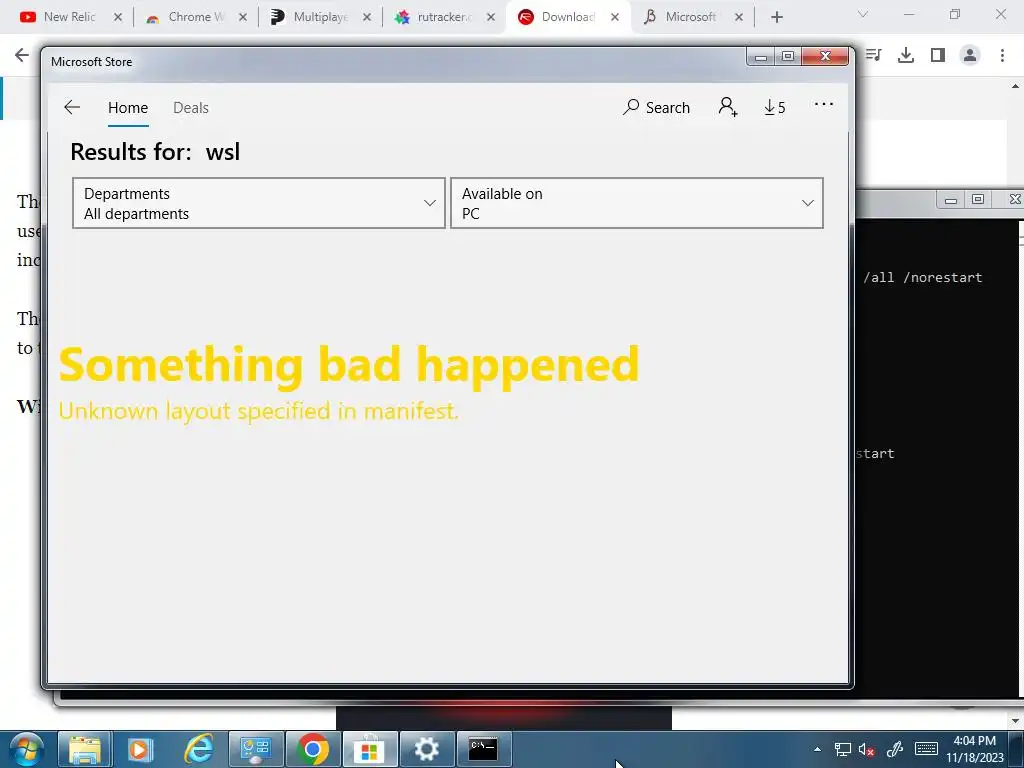Viewport: 1024px width, 768px height.
Task: Open File Explorer from taskbar
Action: coord(85,750)
